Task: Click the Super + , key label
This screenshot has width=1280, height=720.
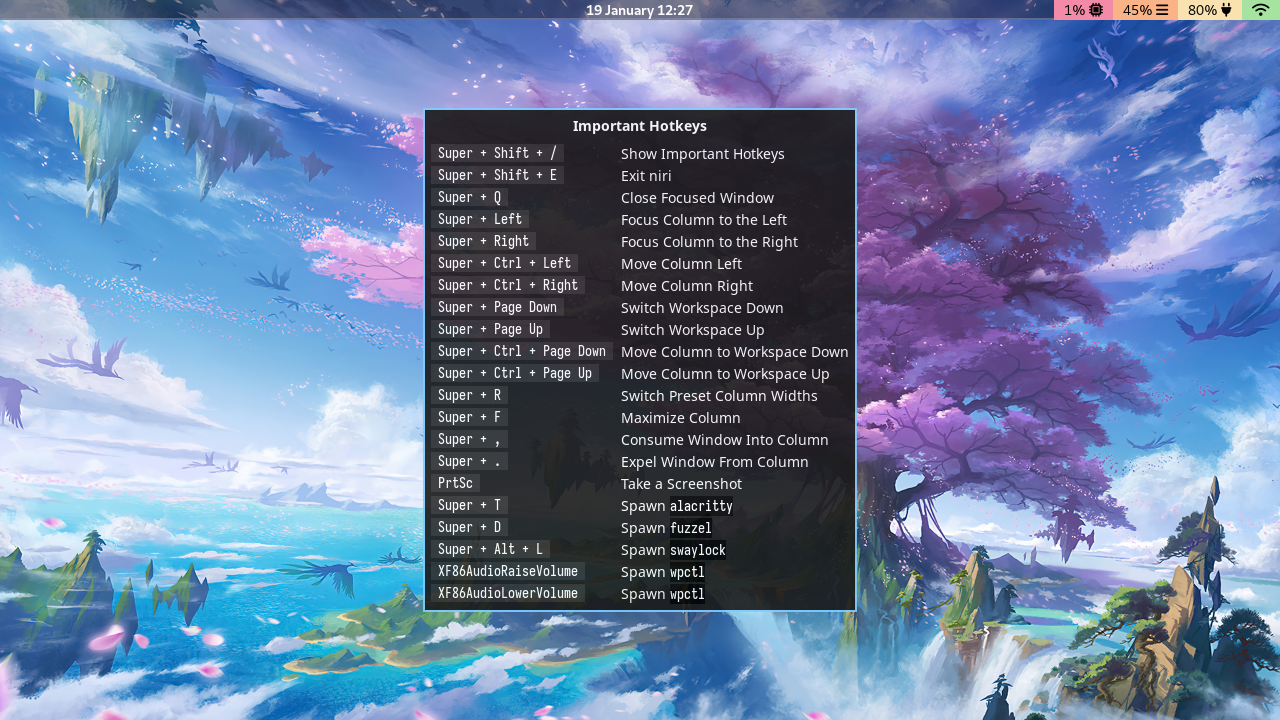Action: point(469,439)
